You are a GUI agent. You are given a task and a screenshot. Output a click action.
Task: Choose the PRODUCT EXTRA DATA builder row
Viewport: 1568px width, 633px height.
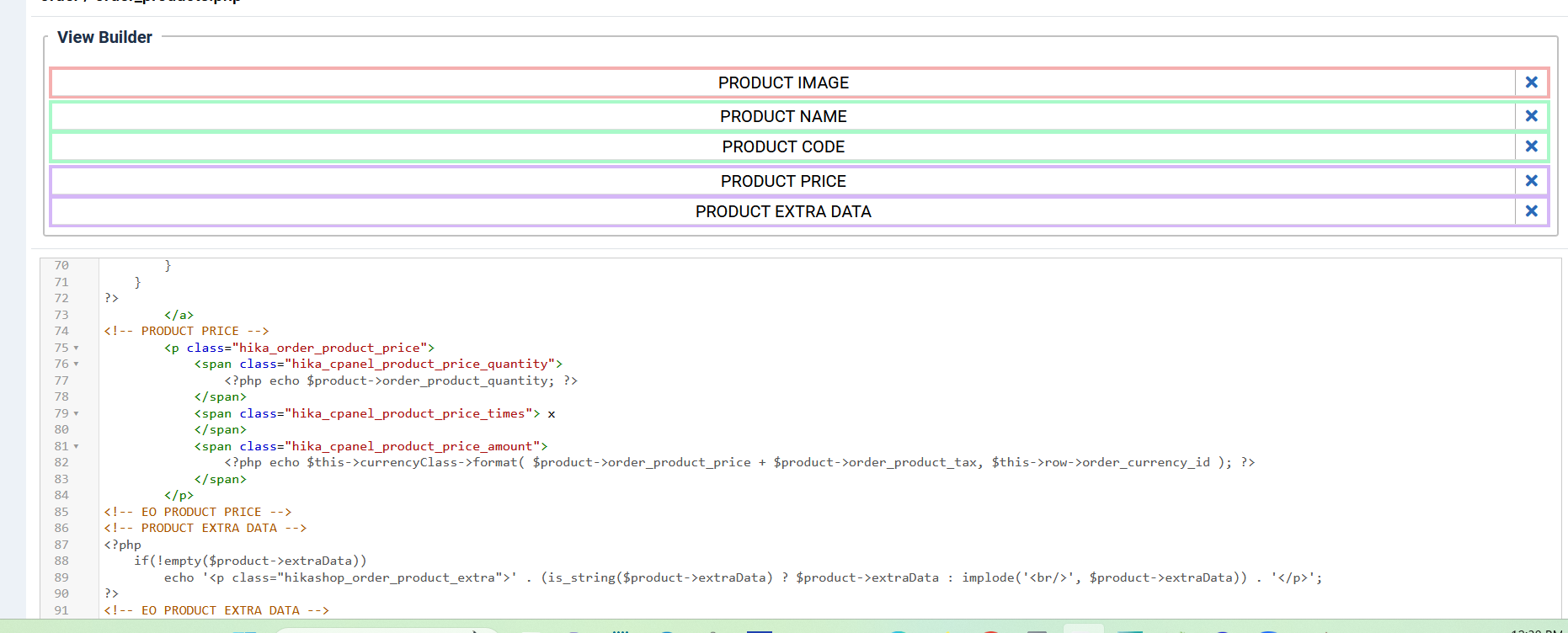point(782,211)
